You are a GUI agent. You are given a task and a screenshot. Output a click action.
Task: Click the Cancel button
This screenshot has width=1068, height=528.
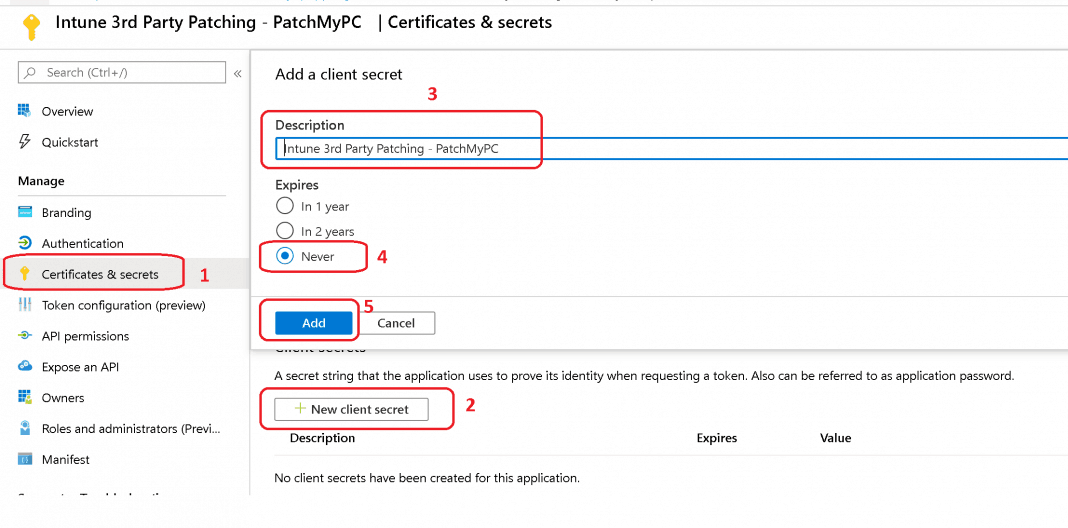(x=396, y=323)
